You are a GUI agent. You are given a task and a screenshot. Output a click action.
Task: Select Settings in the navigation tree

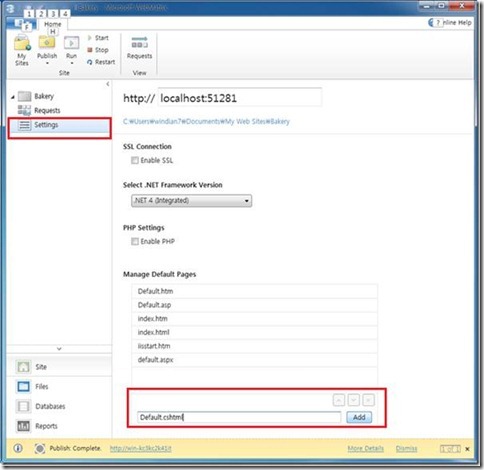click(59, 125)
